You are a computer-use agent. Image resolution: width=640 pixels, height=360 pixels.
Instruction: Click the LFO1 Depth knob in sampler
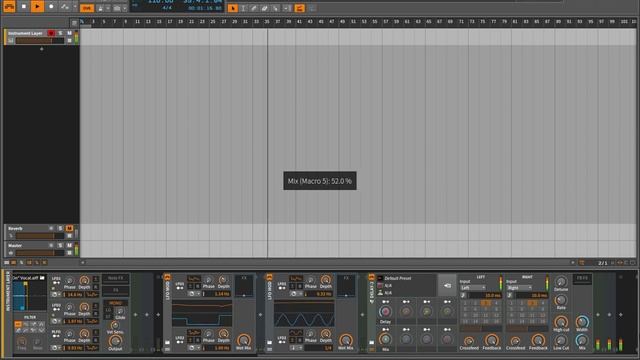pyautogui.click(x=84, y=280)
